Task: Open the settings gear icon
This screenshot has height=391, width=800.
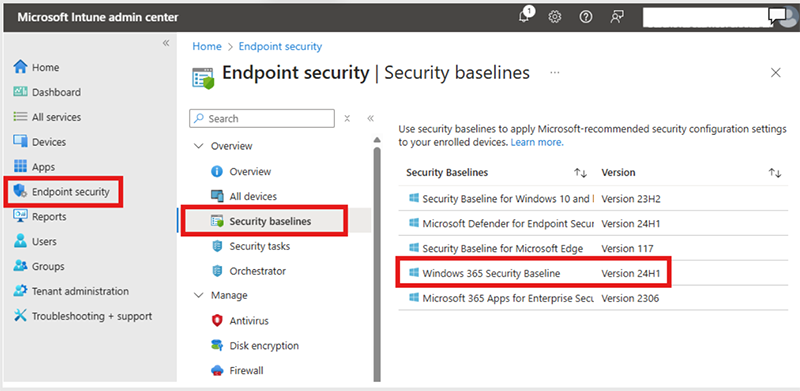Action: pos(555,17)
